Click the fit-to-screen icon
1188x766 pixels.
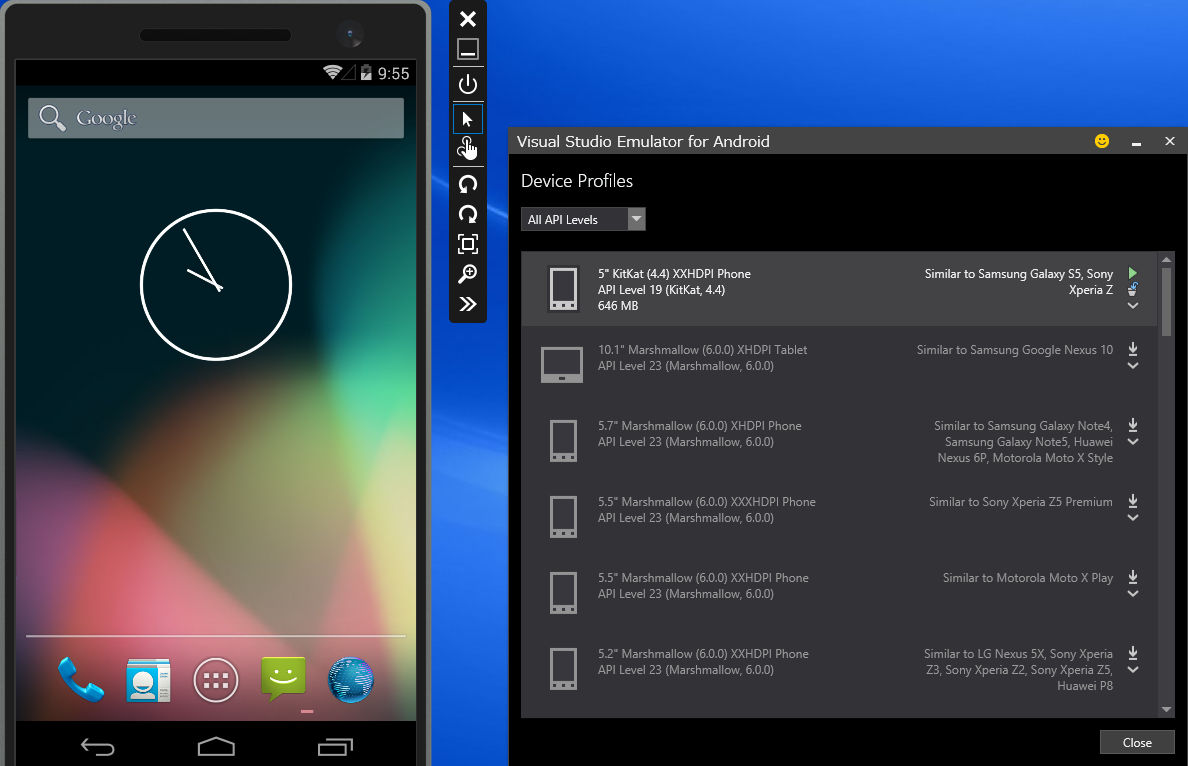pyautogui.click(x=468, y=243)
